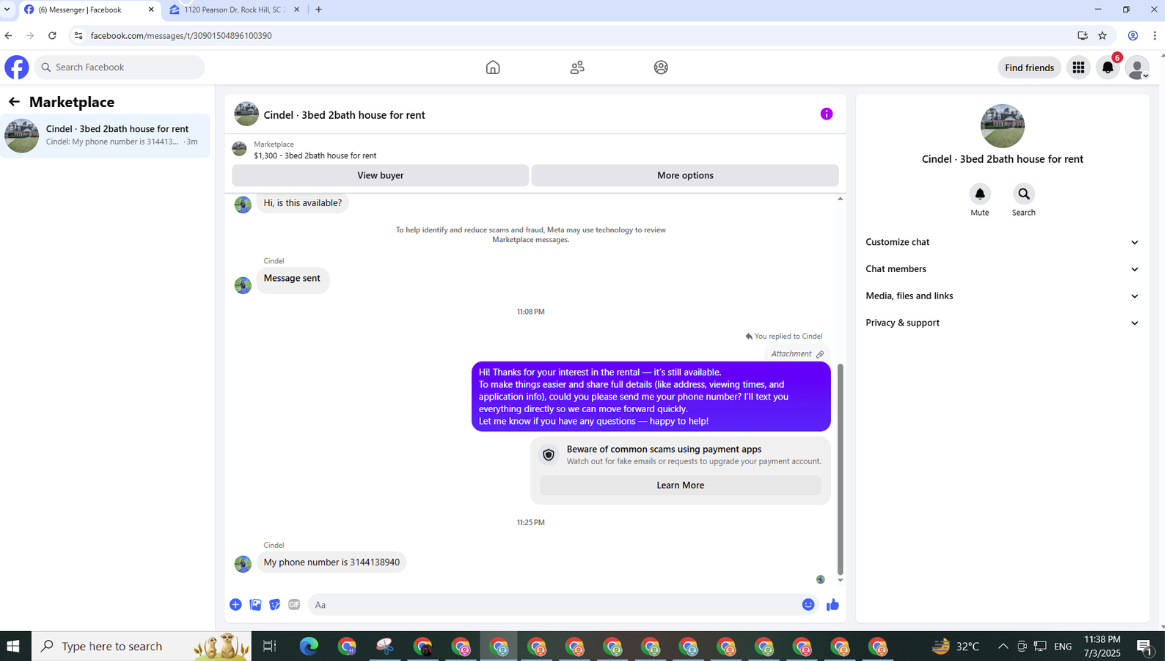Open the Friends icon in top navigation

[577, 68]
